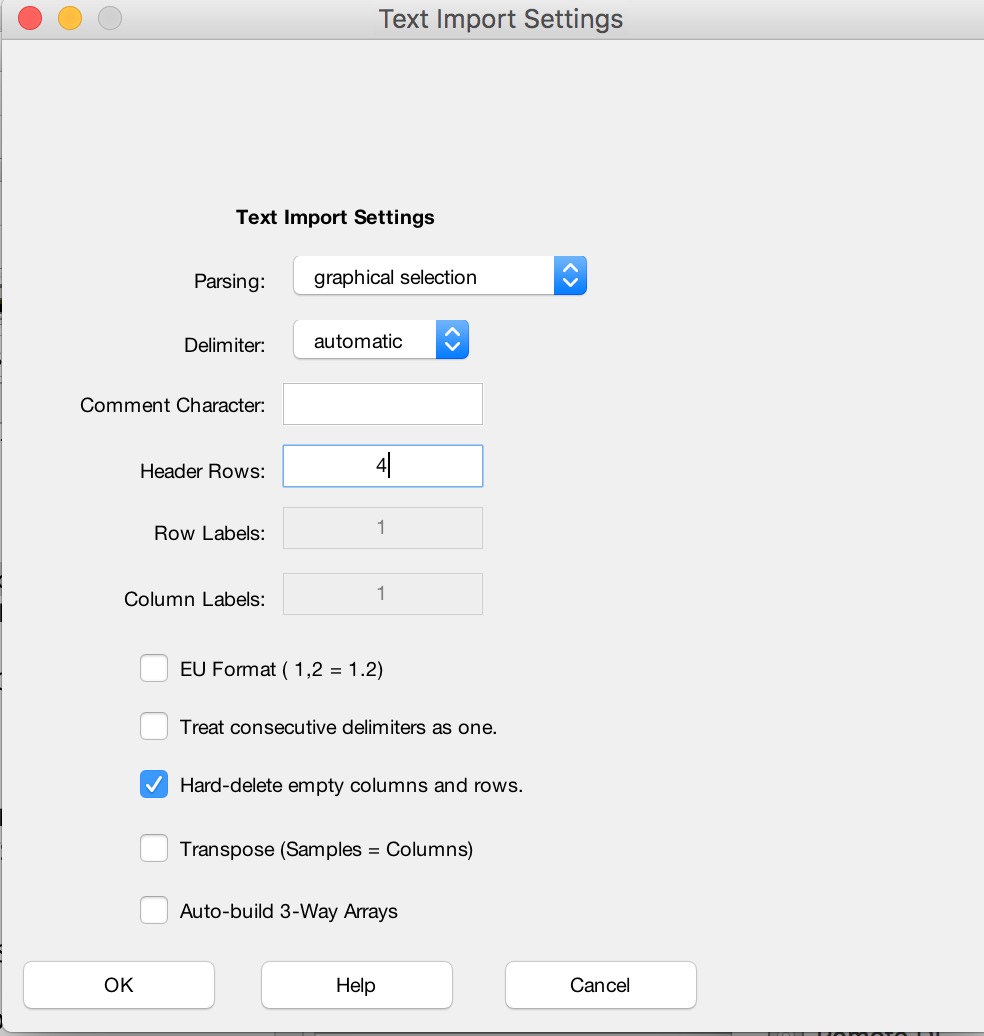Turn on Auto-build 3-Way Arrays
Viewport: 984px width, 1036px height.
pyautogui.click(x=154, y=911)
